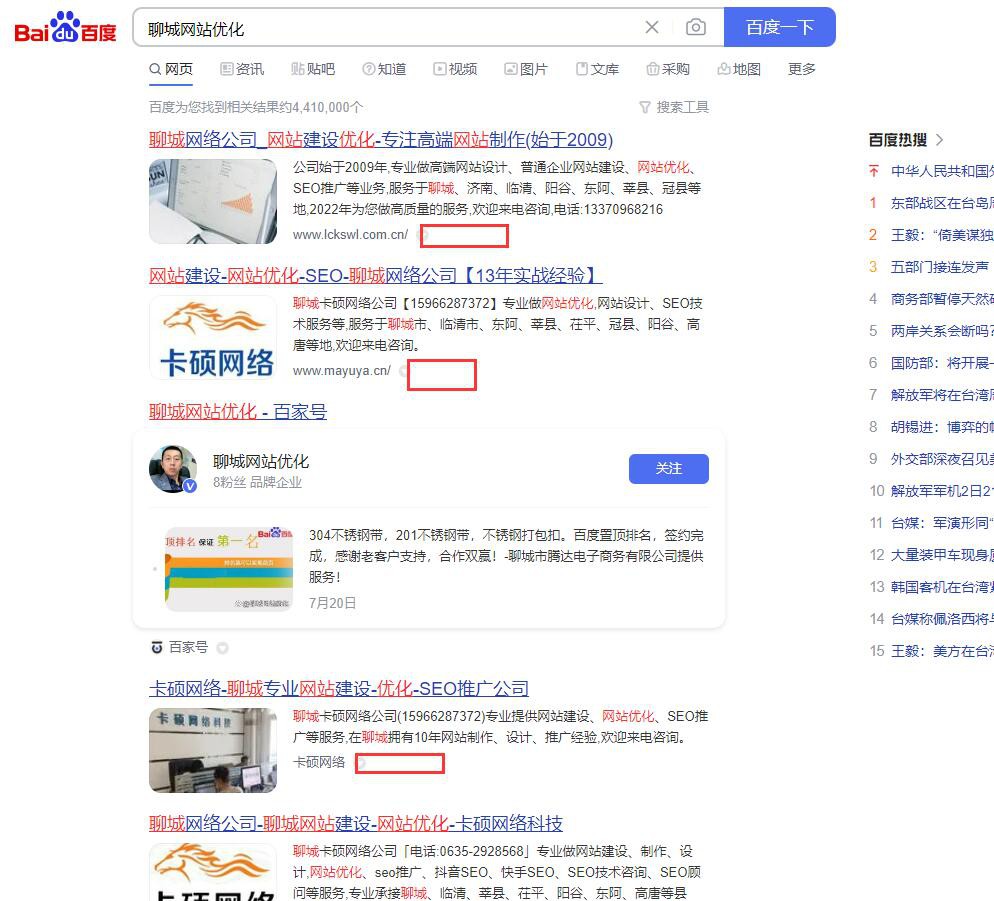Clear the search box with the X icon

tap(652, 27)
